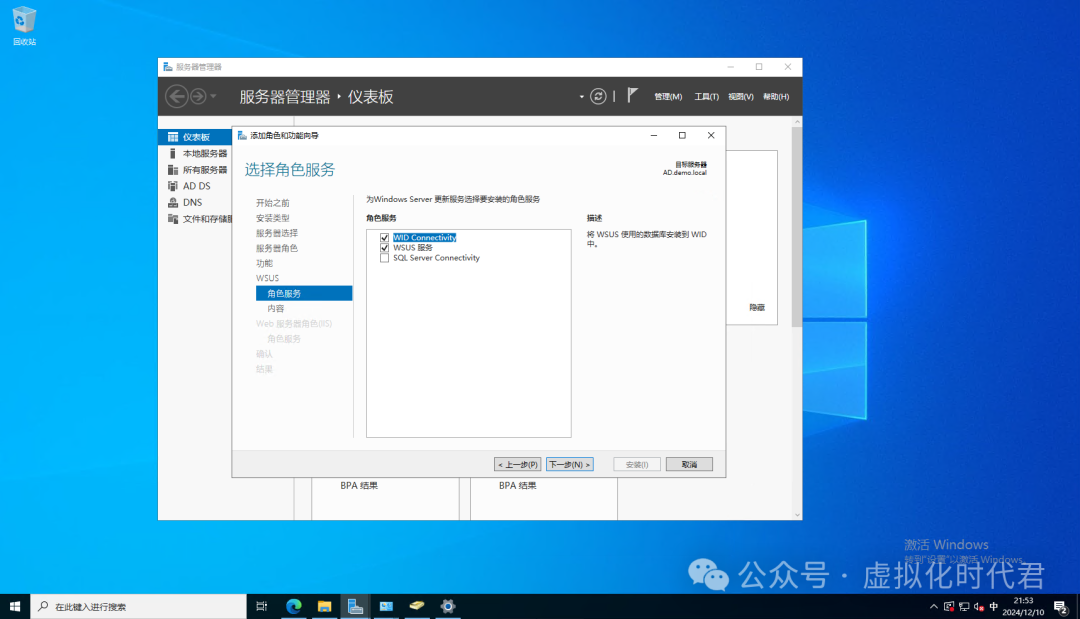Uncheck the WSUS 服务 checkbox
1080x619 pixels.
click(x=384, y=248)
